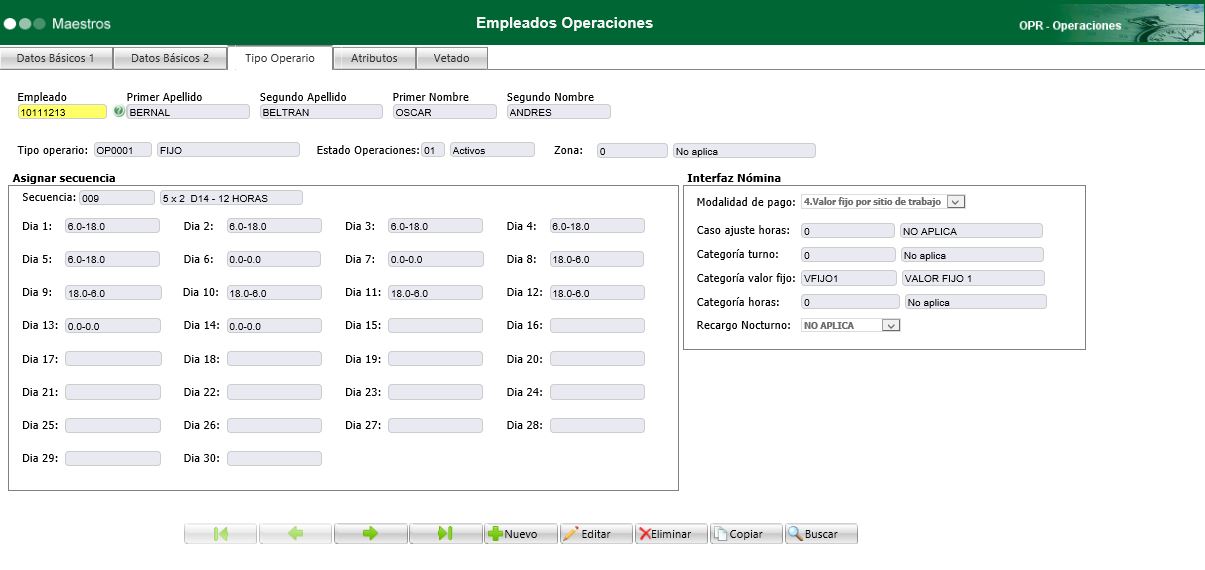1205x570 pixels.
Task: Switch to the Vetado tab
Action: coord(451,58)
